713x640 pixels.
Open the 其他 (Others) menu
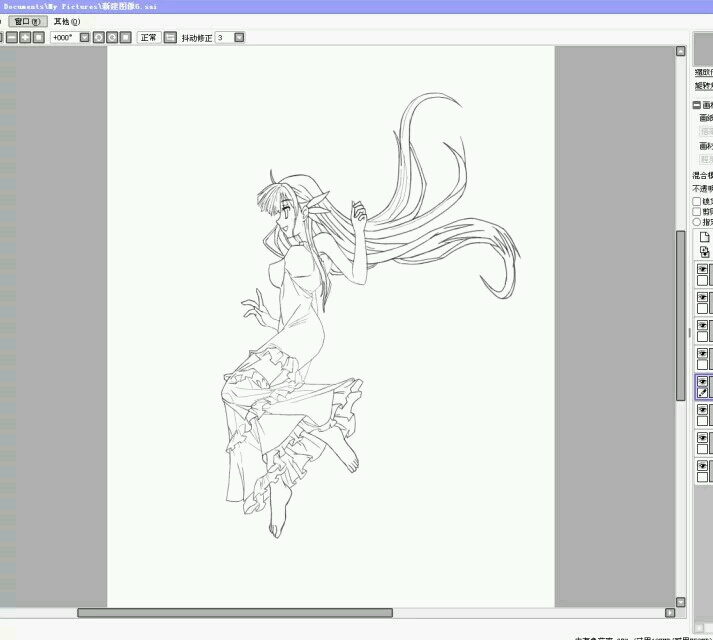pos(66,21)
